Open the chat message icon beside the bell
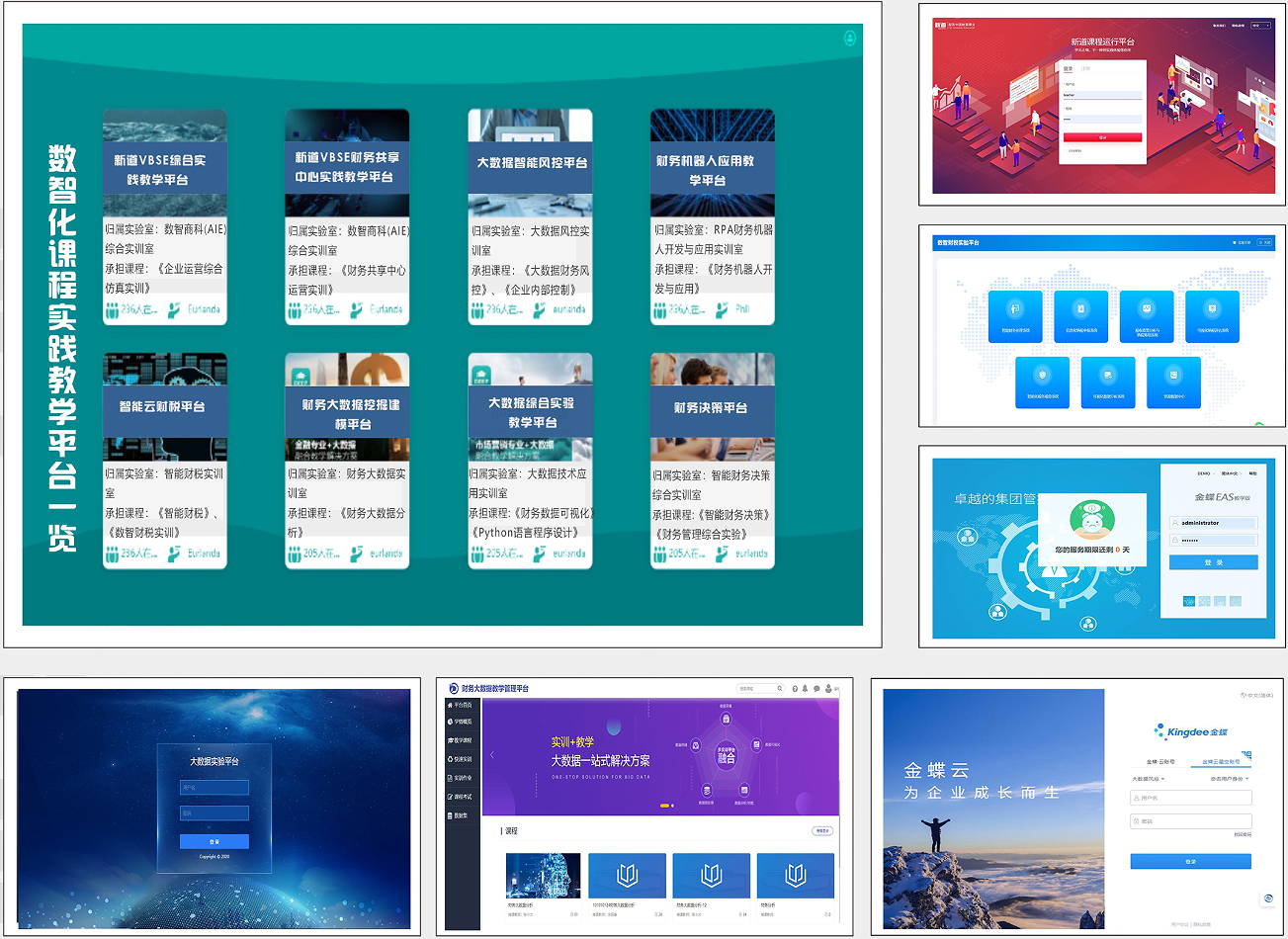Image resolution: width=1288 pixels, height=939 pixels. click(816, 688)
